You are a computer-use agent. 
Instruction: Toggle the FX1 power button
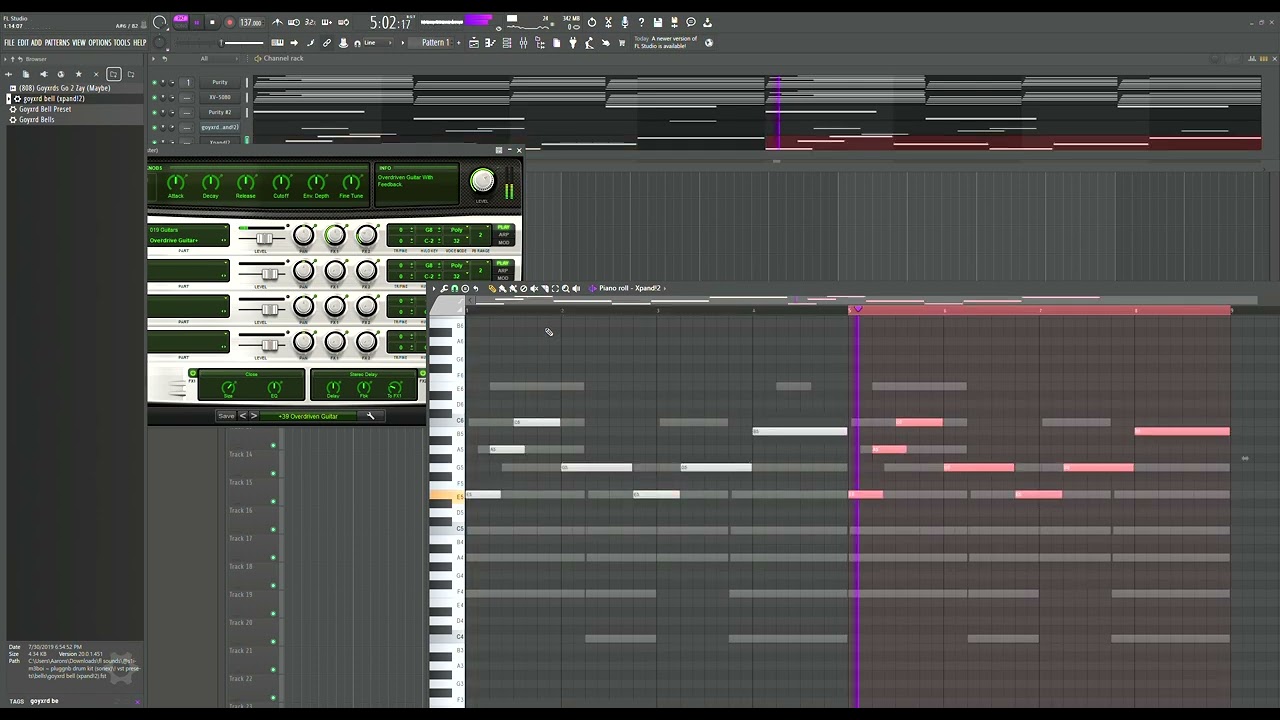click(193, 373)
